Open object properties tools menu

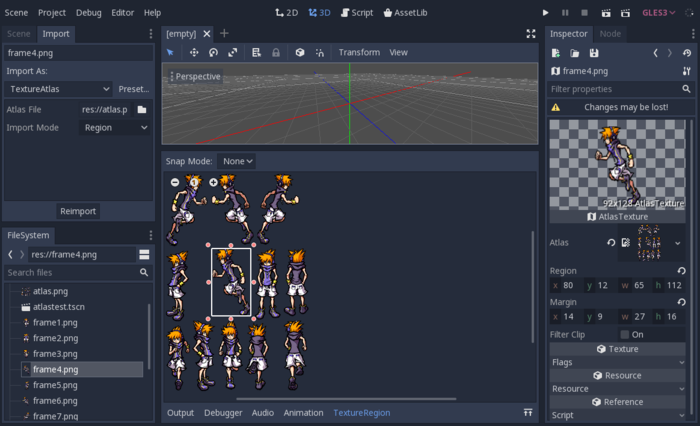pos(687,71)
